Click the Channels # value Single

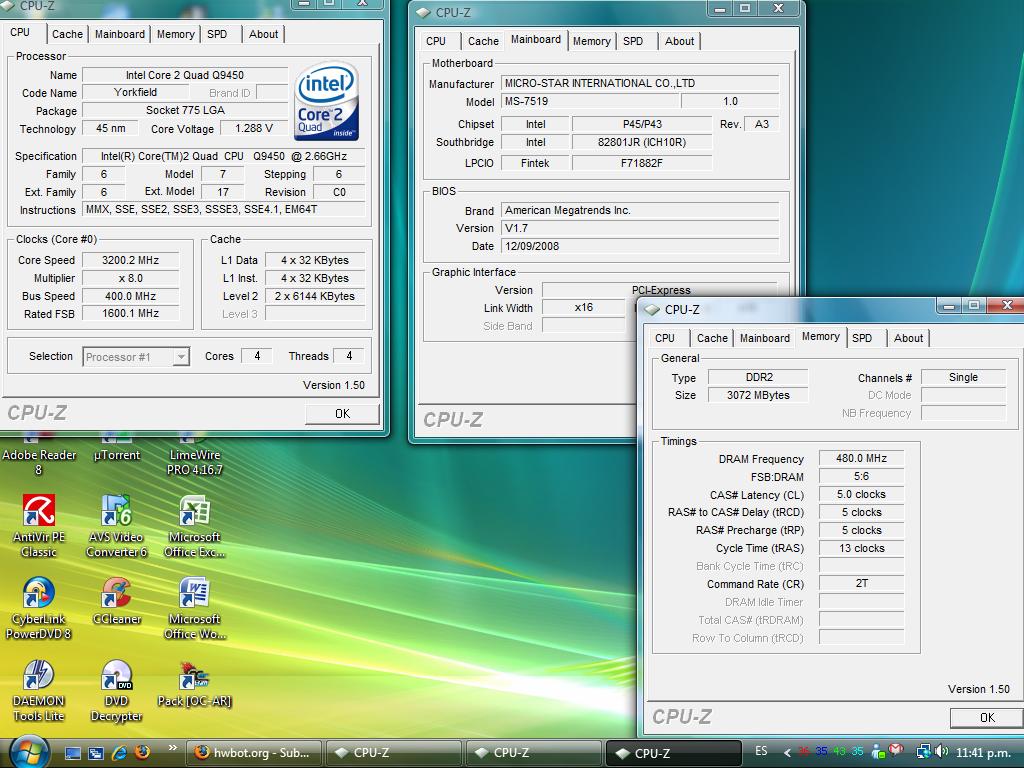coord(963,377)
